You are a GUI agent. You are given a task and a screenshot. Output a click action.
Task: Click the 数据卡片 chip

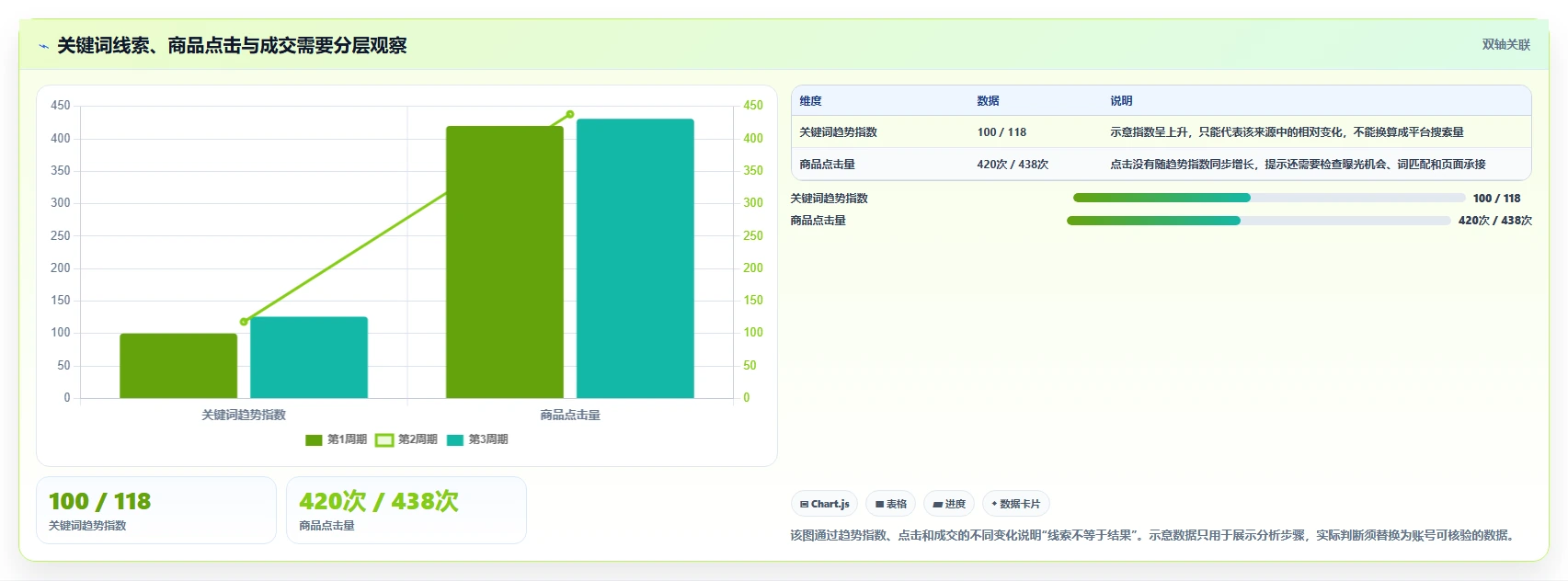pos(1015,504)
